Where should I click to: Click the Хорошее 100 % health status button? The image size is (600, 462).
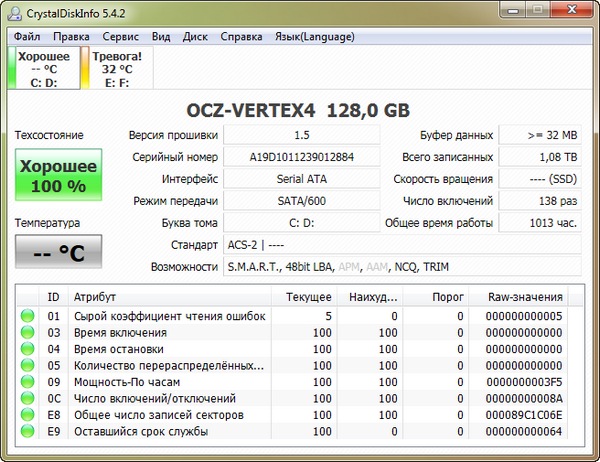pyautogui.click(x=57, y=176)
